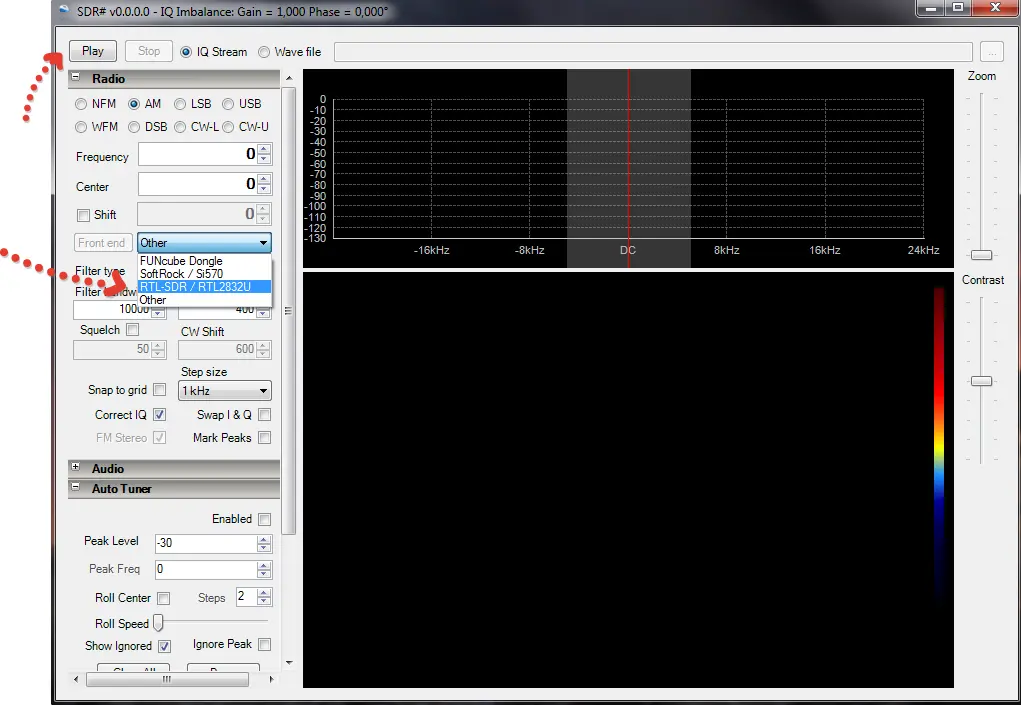Collapse the Auto Tuner section
This screenshot has height=705, width=1021.
tap(76, 489)
